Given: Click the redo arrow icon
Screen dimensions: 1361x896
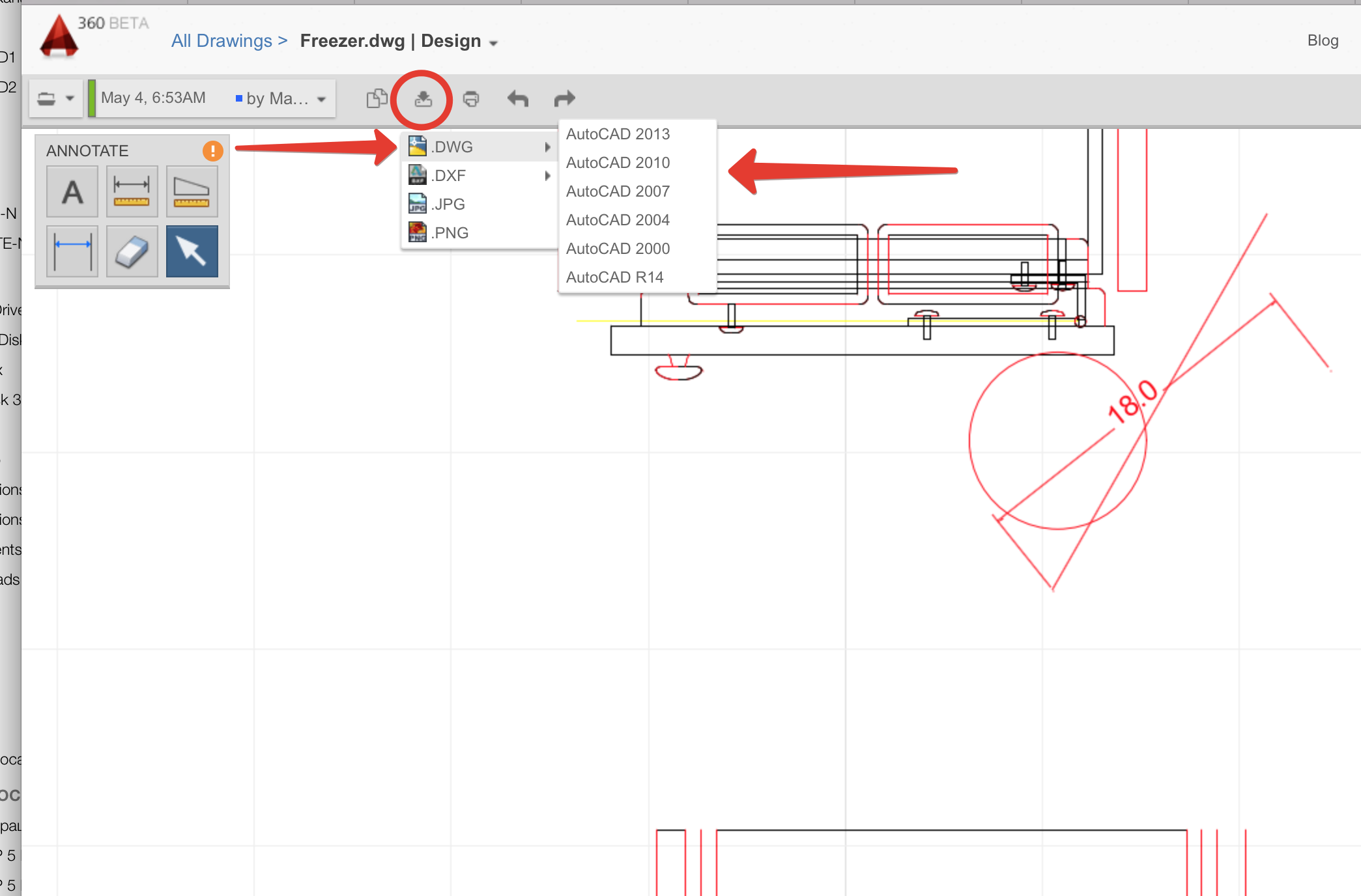Looking at the screenshot, I should 564,99.
